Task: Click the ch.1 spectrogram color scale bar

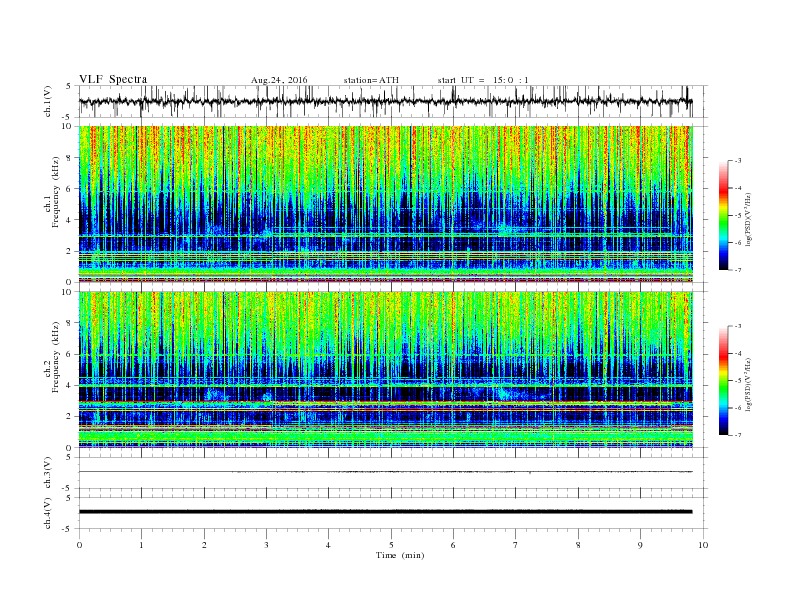Action: 724,215
